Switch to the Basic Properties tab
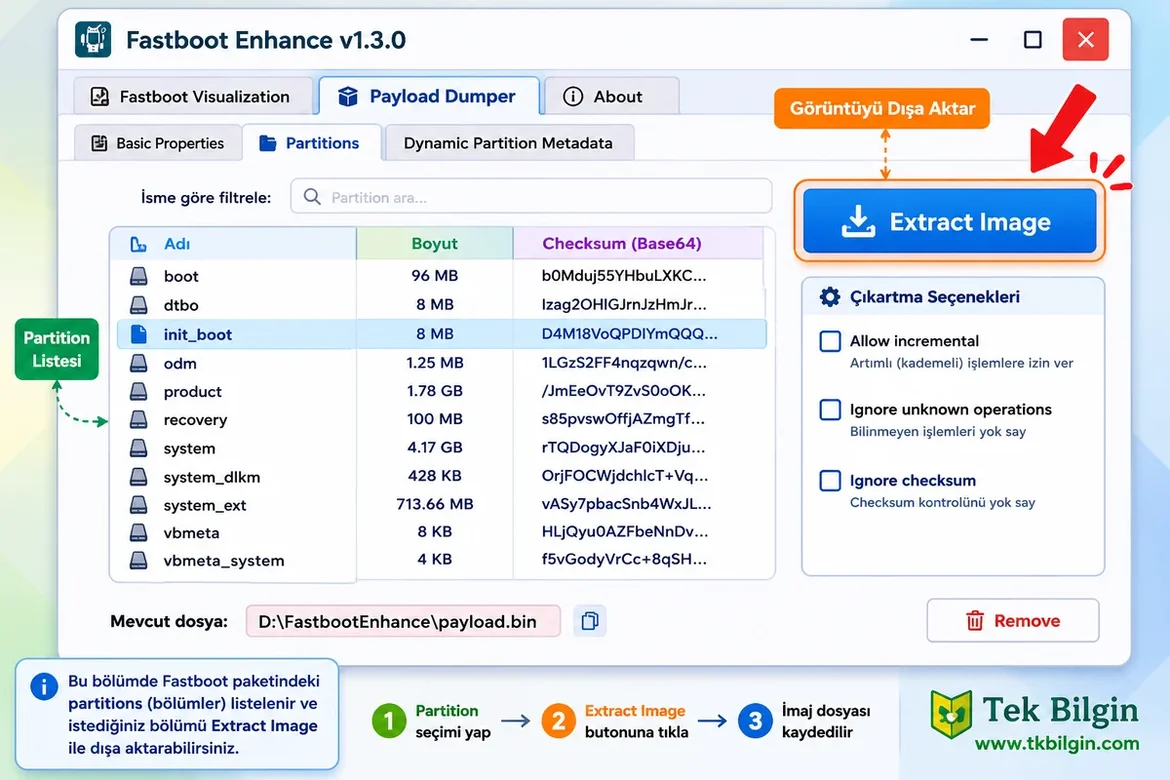 (158, 143)
